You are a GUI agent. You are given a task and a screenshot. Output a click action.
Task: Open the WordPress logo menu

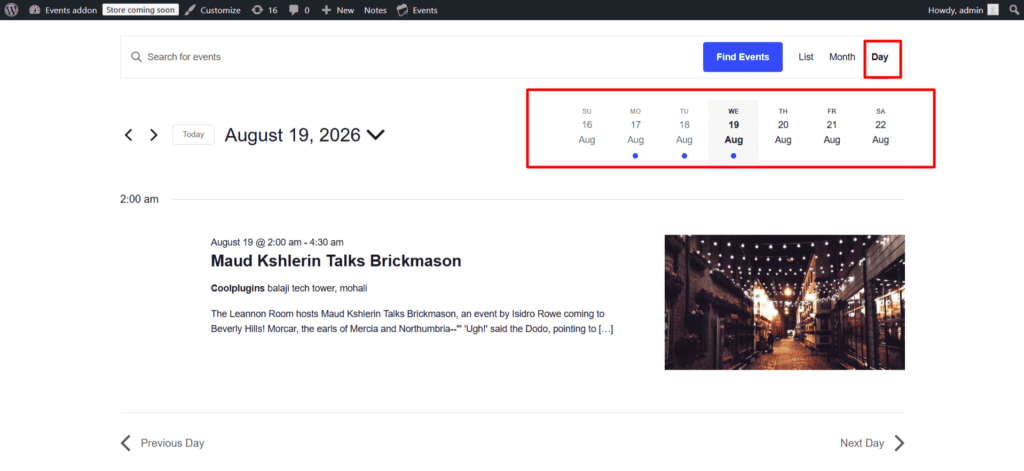[x=13, y=10]
